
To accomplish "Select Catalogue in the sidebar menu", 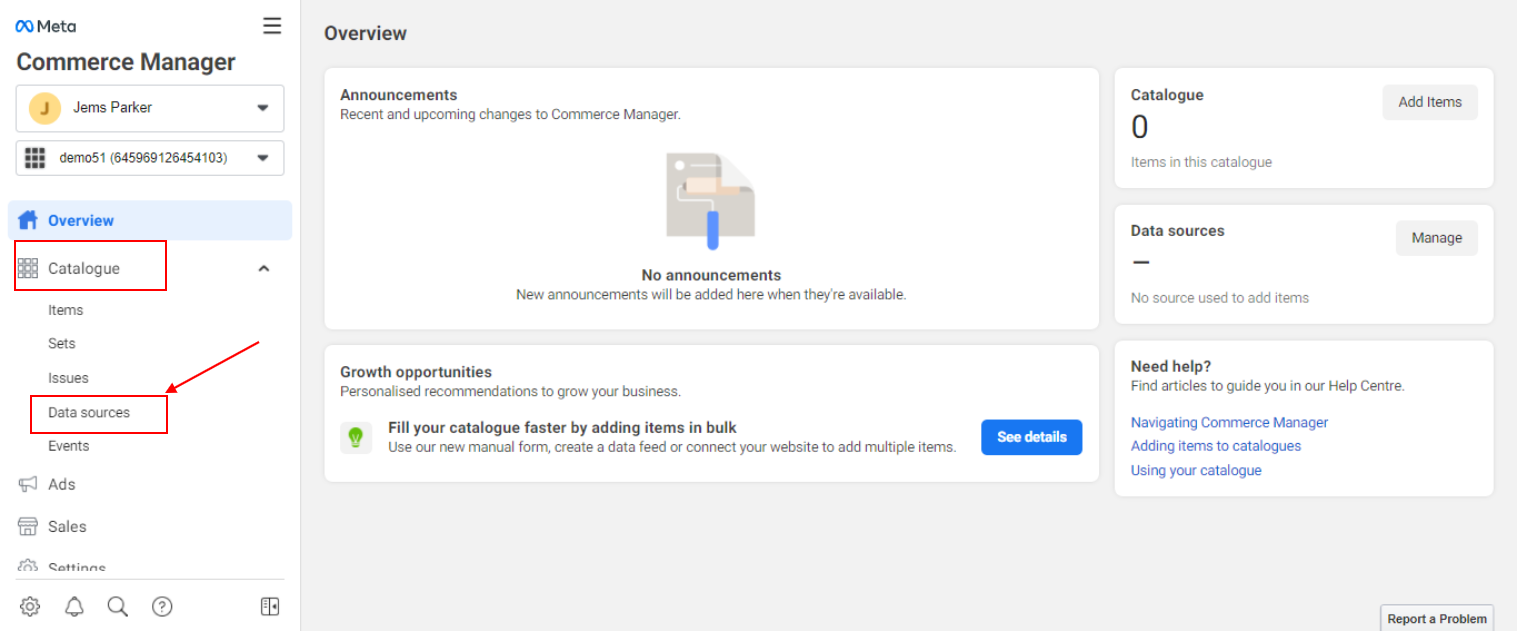I will point(84,268).
